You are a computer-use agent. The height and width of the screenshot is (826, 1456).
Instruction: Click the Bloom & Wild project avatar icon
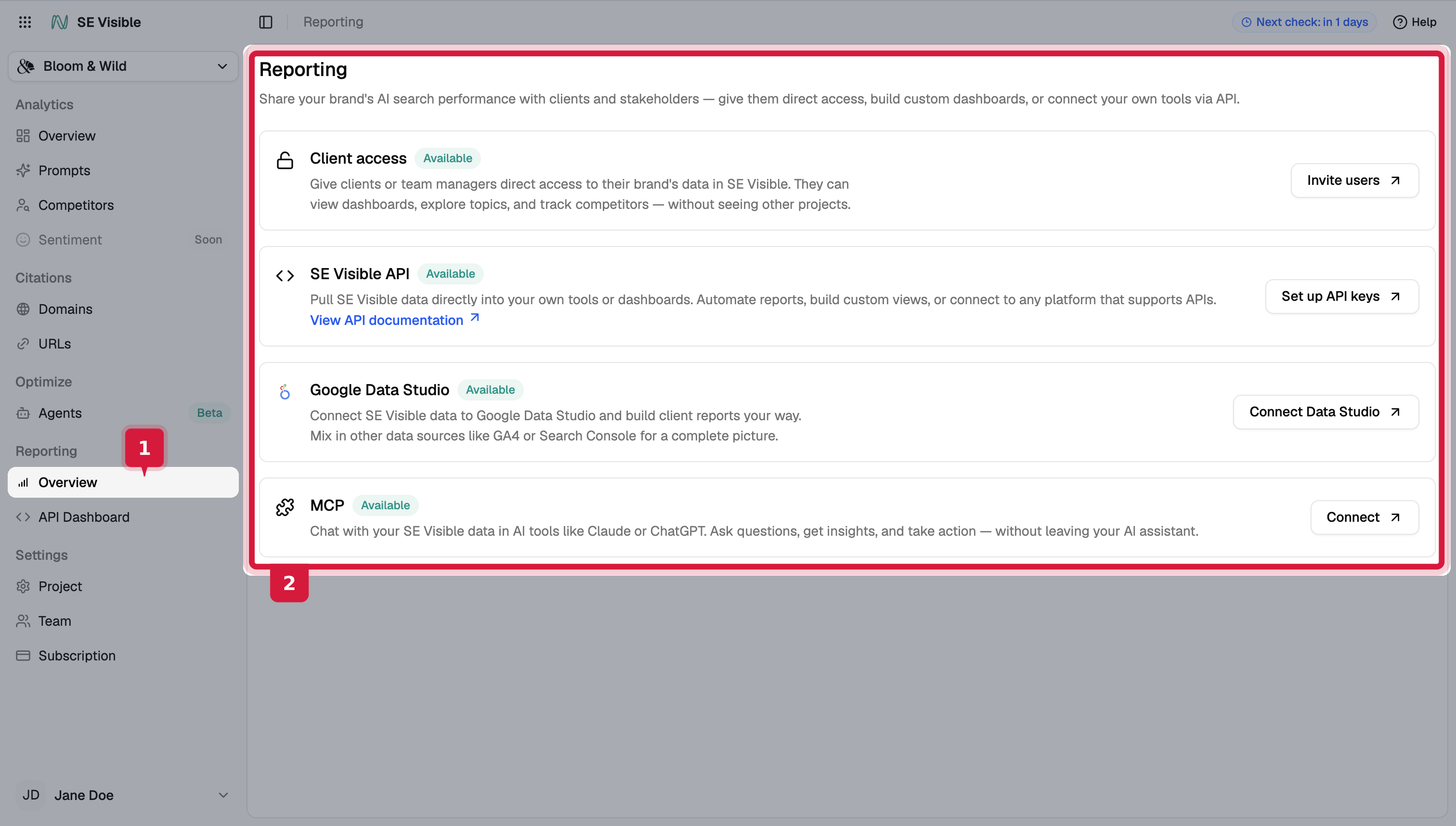coord(26,66)
